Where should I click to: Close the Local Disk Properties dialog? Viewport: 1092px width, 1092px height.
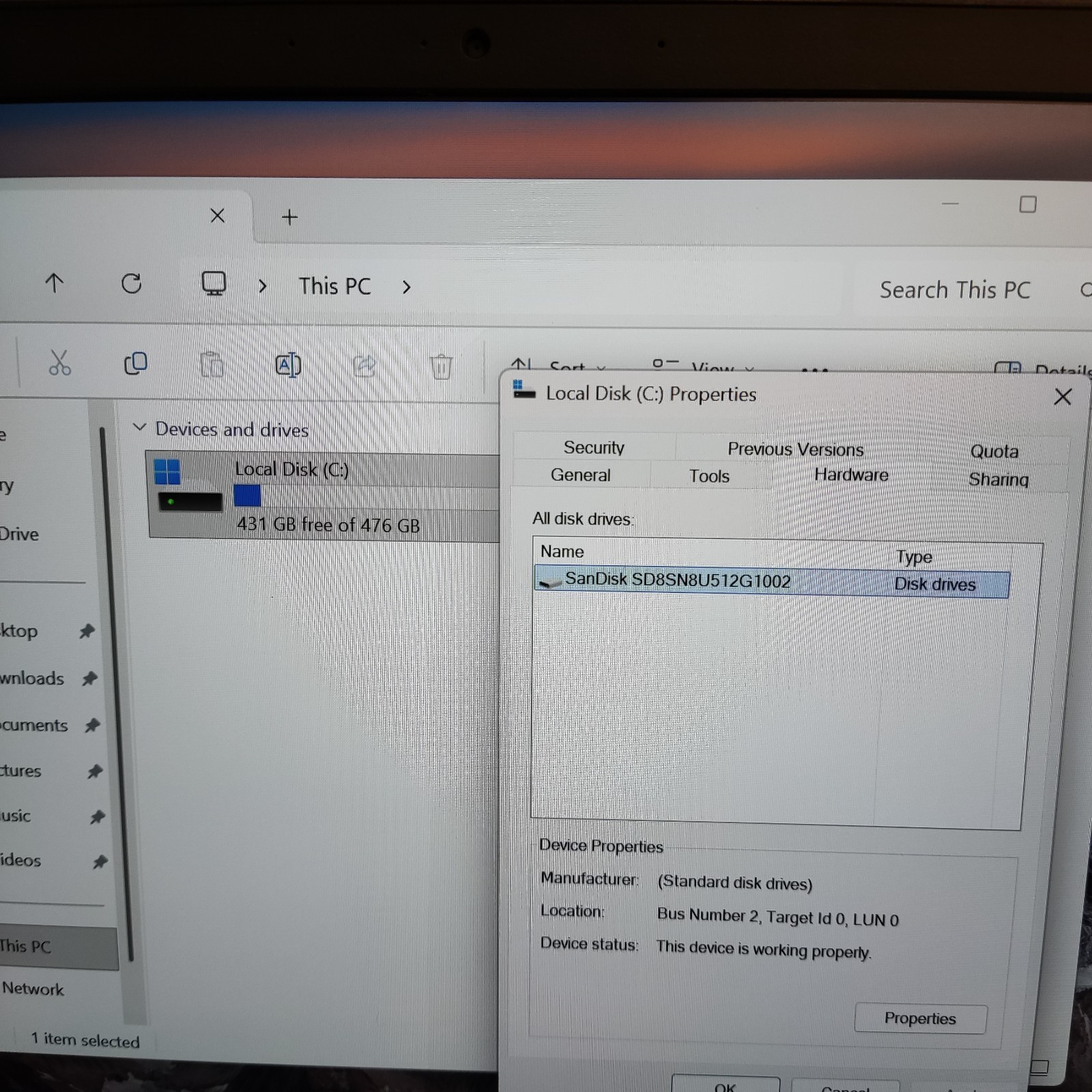coord(1062,397)
